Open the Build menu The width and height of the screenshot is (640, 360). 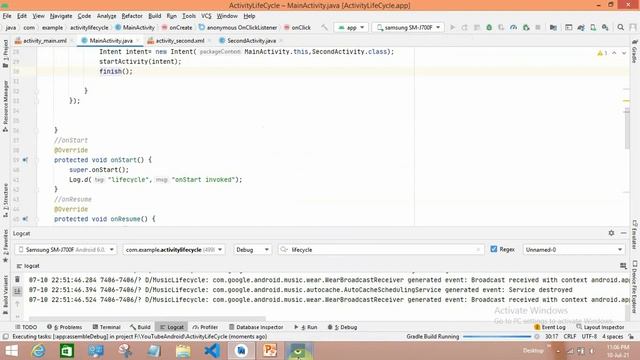154,16
